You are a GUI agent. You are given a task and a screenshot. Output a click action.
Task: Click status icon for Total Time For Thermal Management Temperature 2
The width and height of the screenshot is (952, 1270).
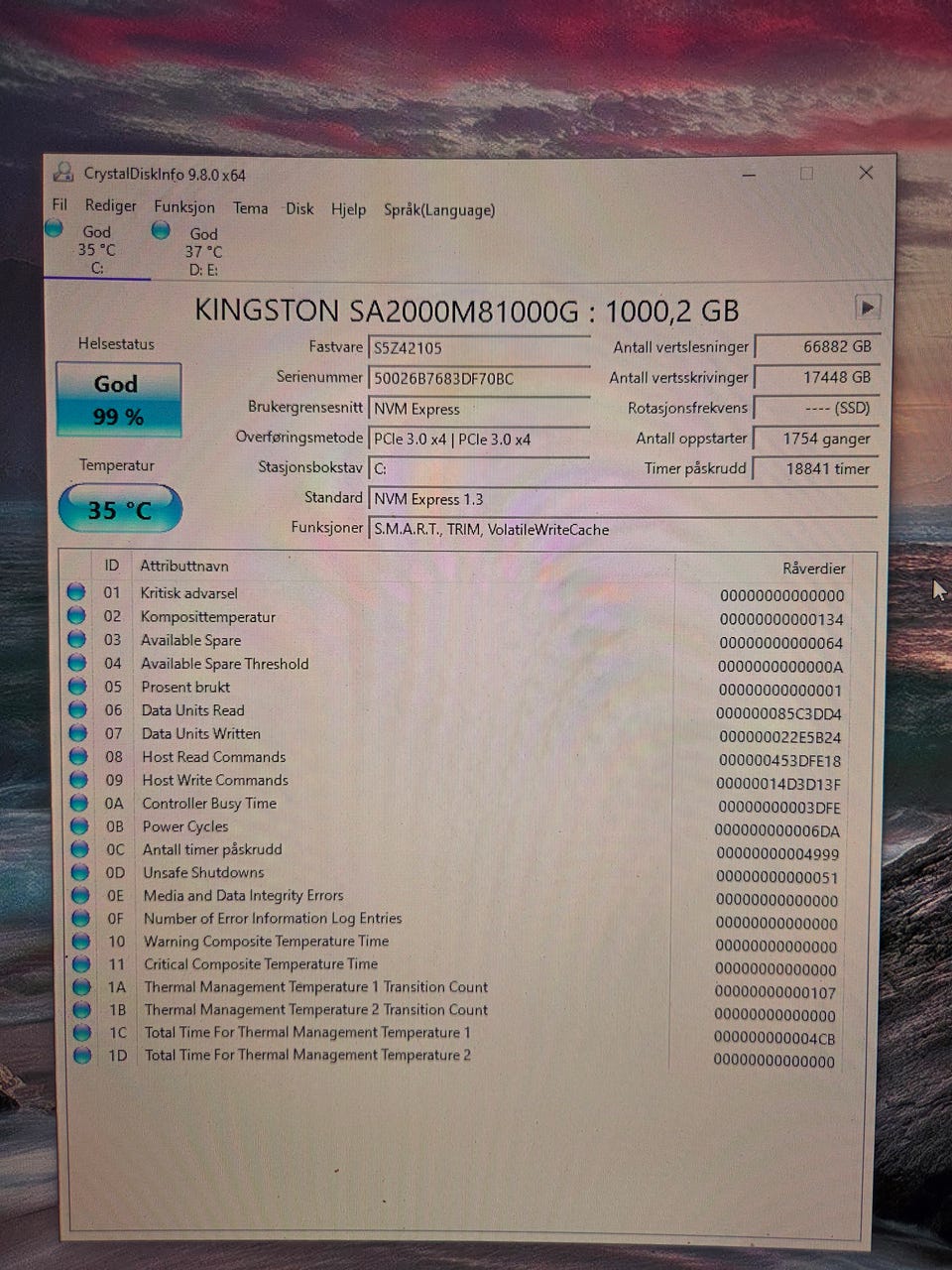coord(82,1055)
